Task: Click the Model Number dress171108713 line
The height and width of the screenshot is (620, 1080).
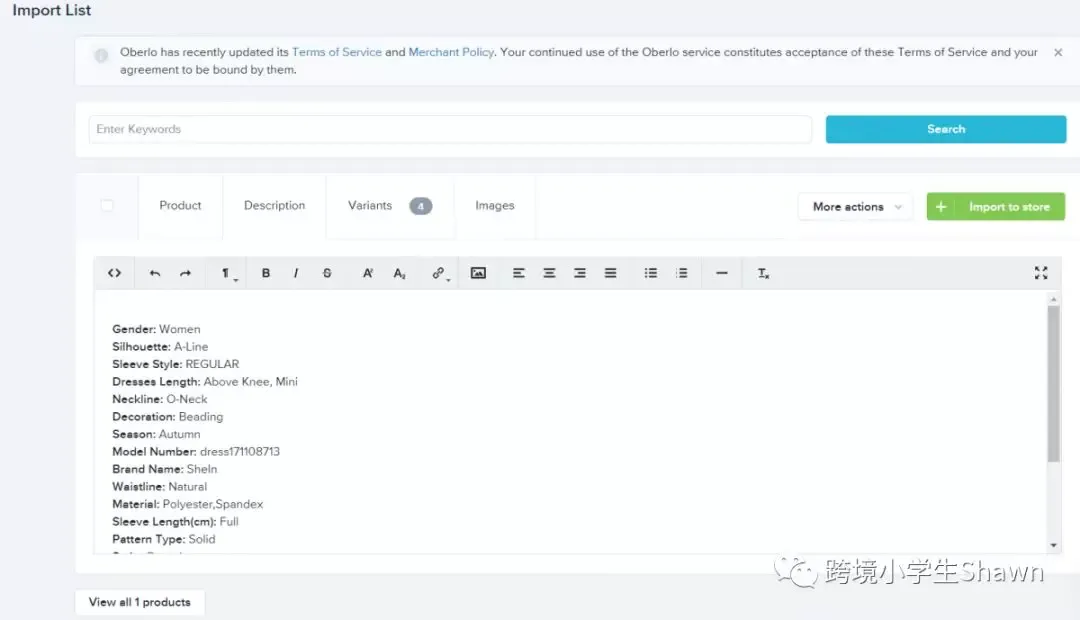Action: pos(196,452)
